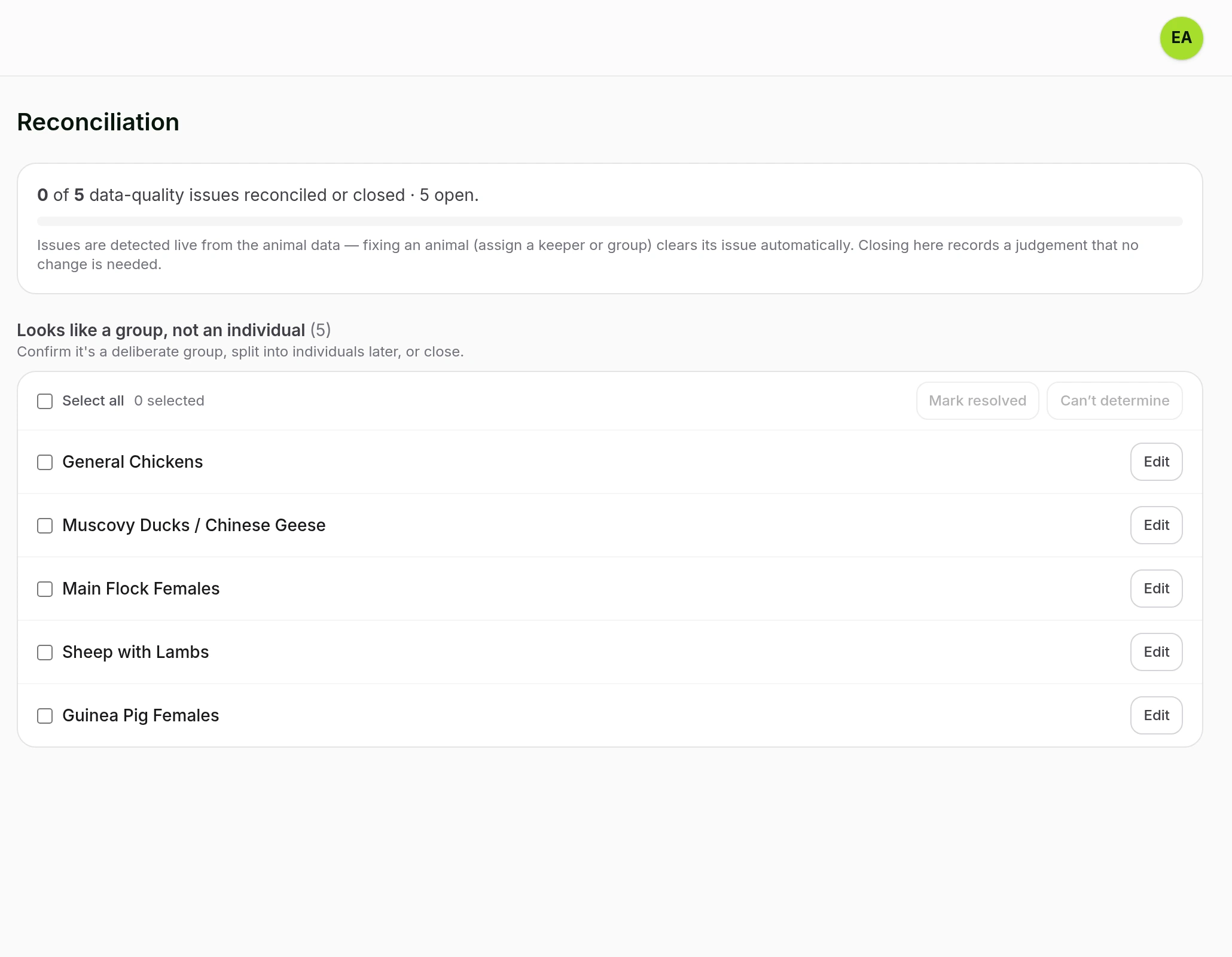Viewport: 1232px width, 957px height.
Task: Click the 'Issues are detected live' note
Action: pos(587,255)
